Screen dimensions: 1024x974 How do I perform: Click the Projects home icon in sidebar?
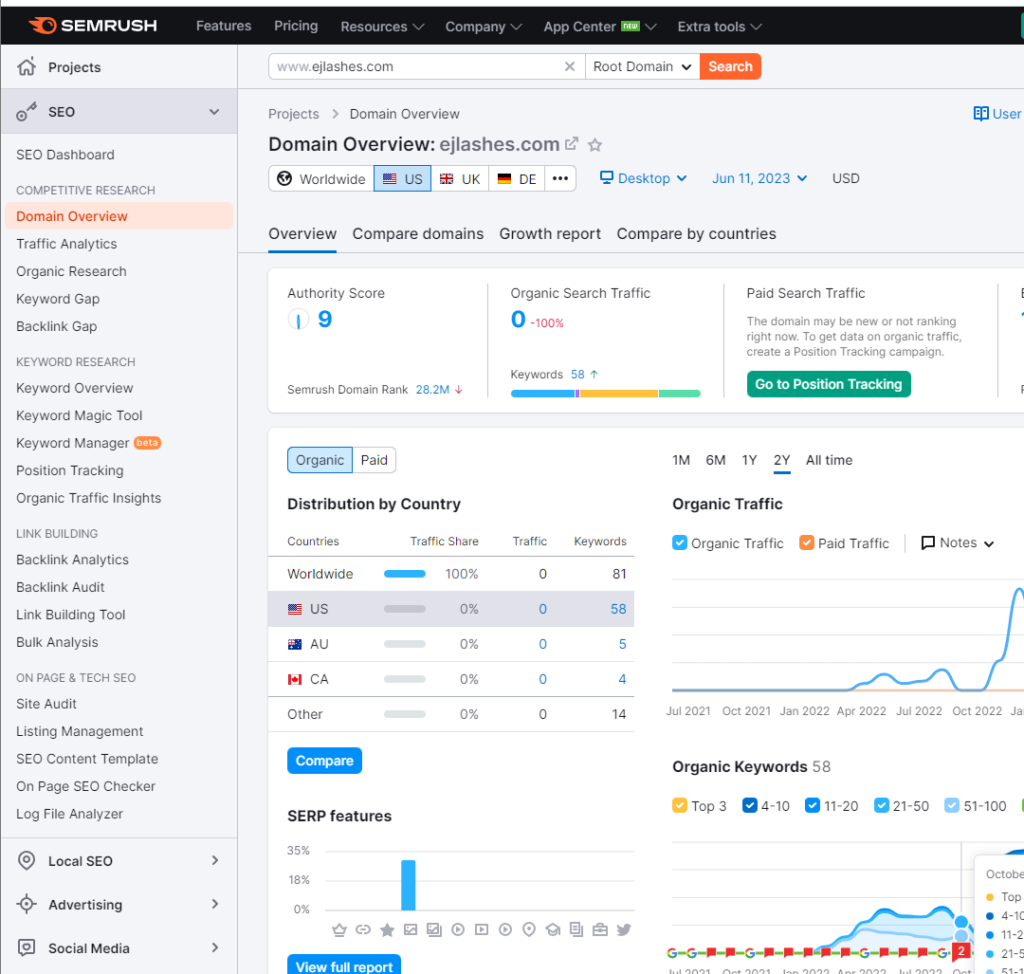27,67
